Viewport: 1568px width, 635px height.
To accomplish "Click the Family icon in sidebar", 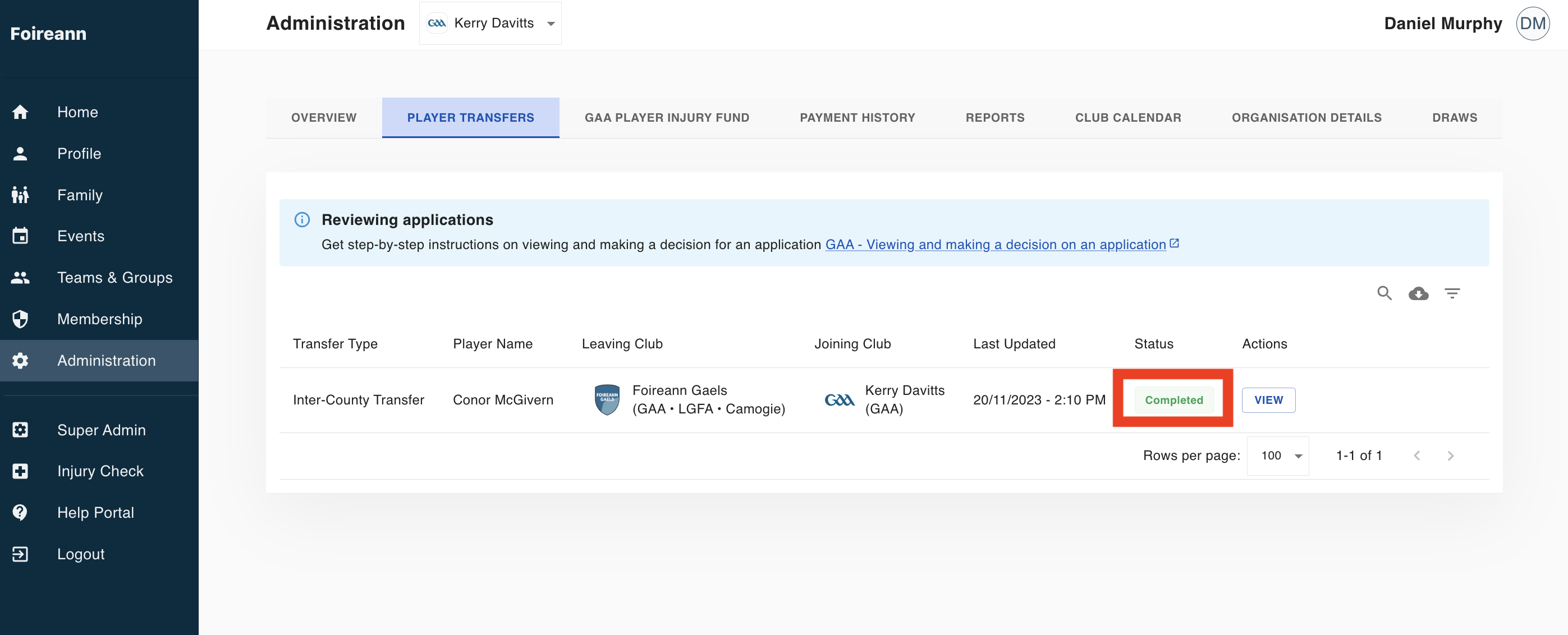I will [x=20, y=195].
